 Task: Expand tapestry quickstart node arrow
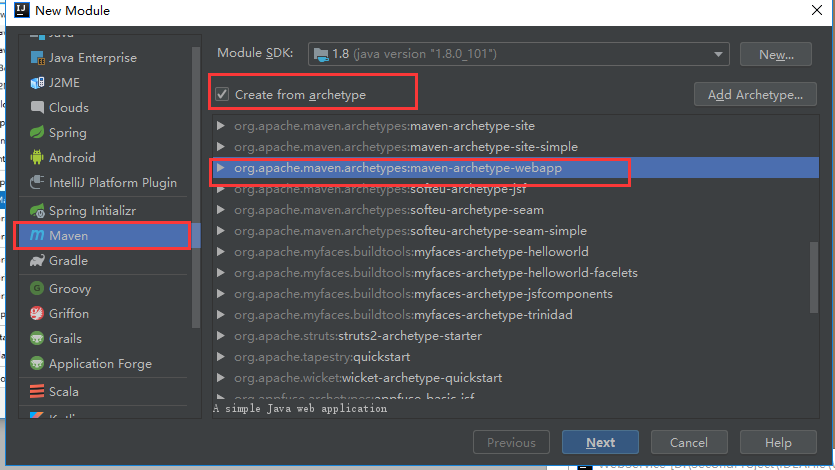(220, 357)
